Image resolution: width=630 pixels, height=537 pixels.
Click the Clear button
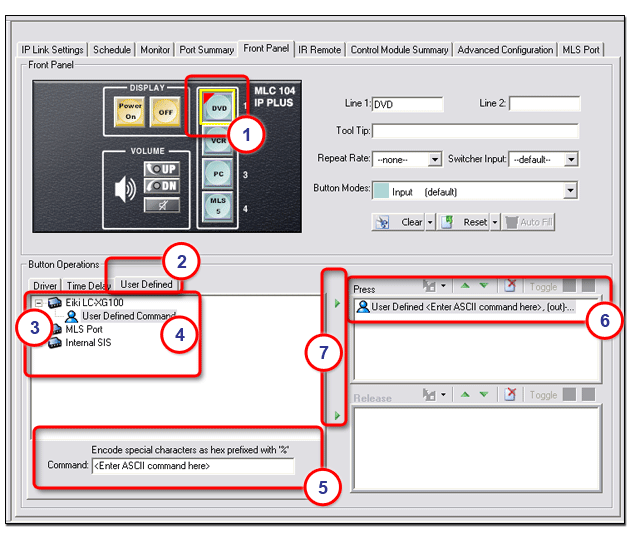click(399, 222)
